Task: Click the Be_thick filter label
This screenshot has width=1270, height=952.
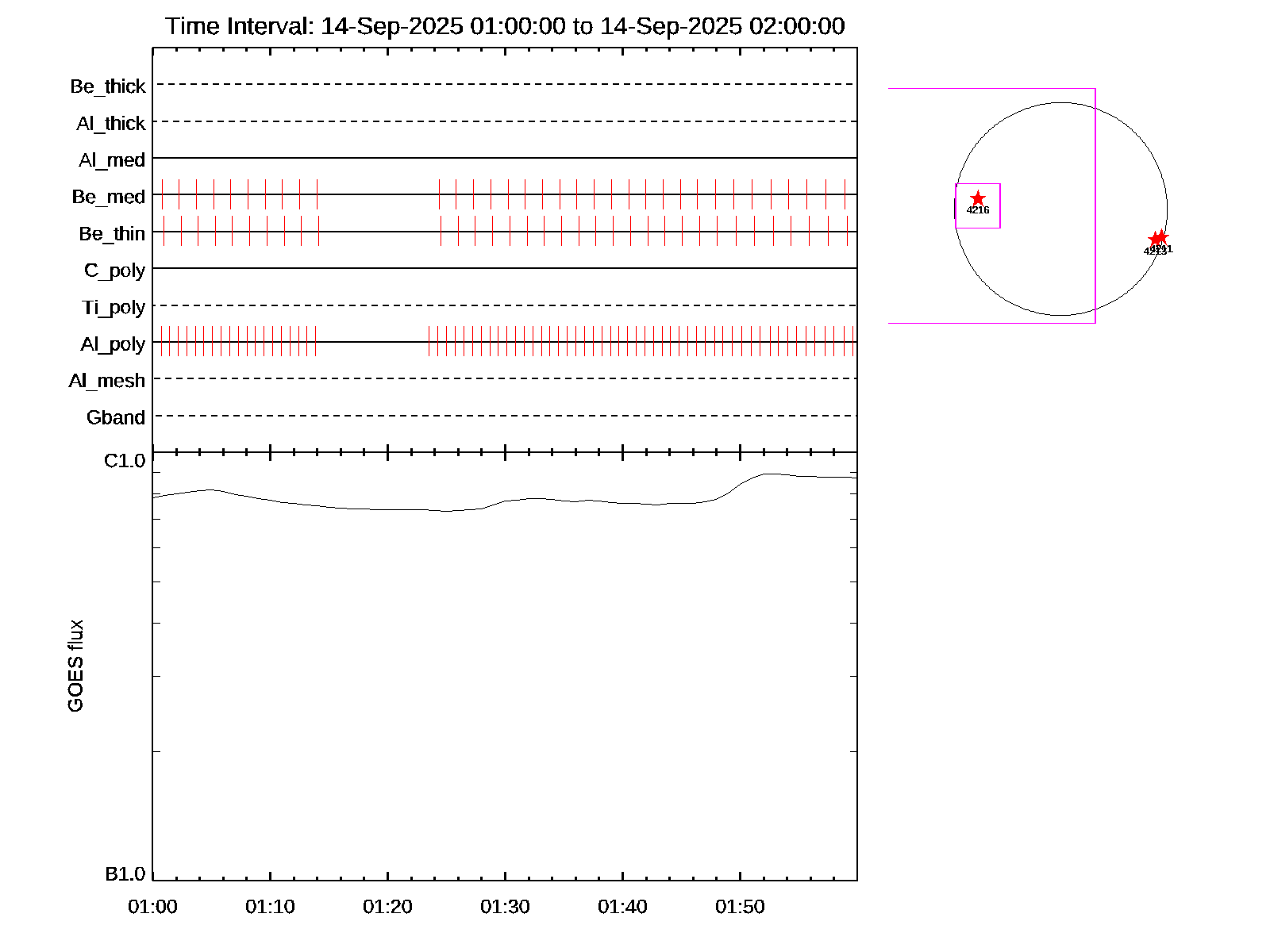Action: coord(108,86)
